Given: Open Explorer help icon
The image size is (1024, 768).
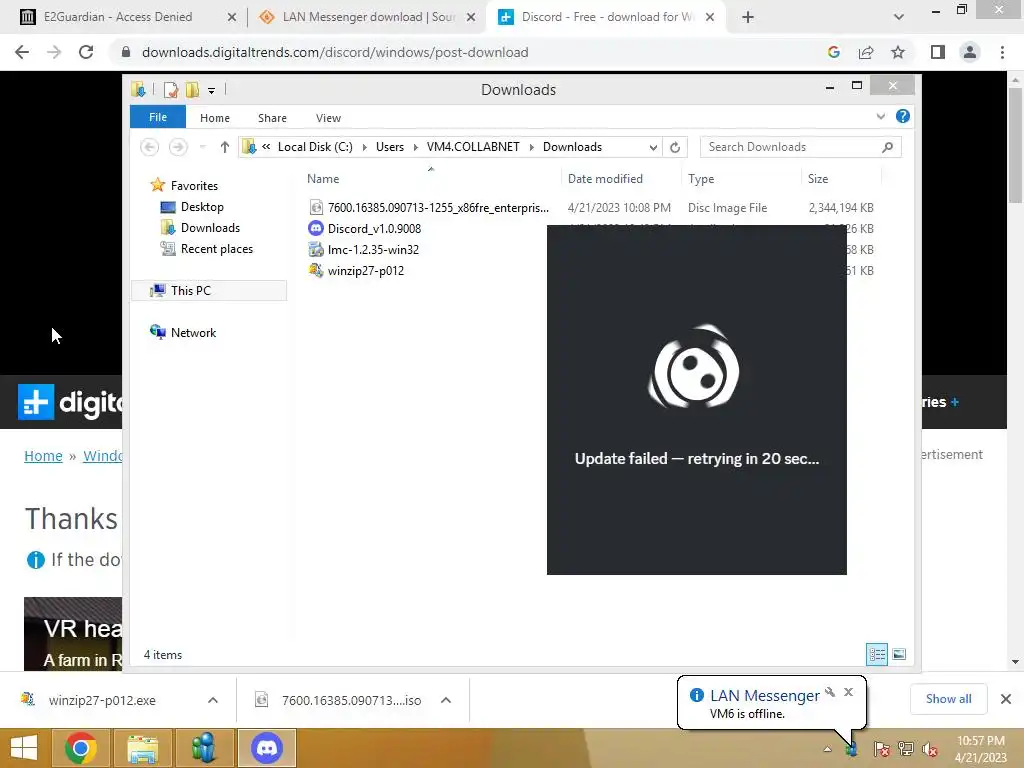Looking at the screenshot, I should tap(903, 116).
